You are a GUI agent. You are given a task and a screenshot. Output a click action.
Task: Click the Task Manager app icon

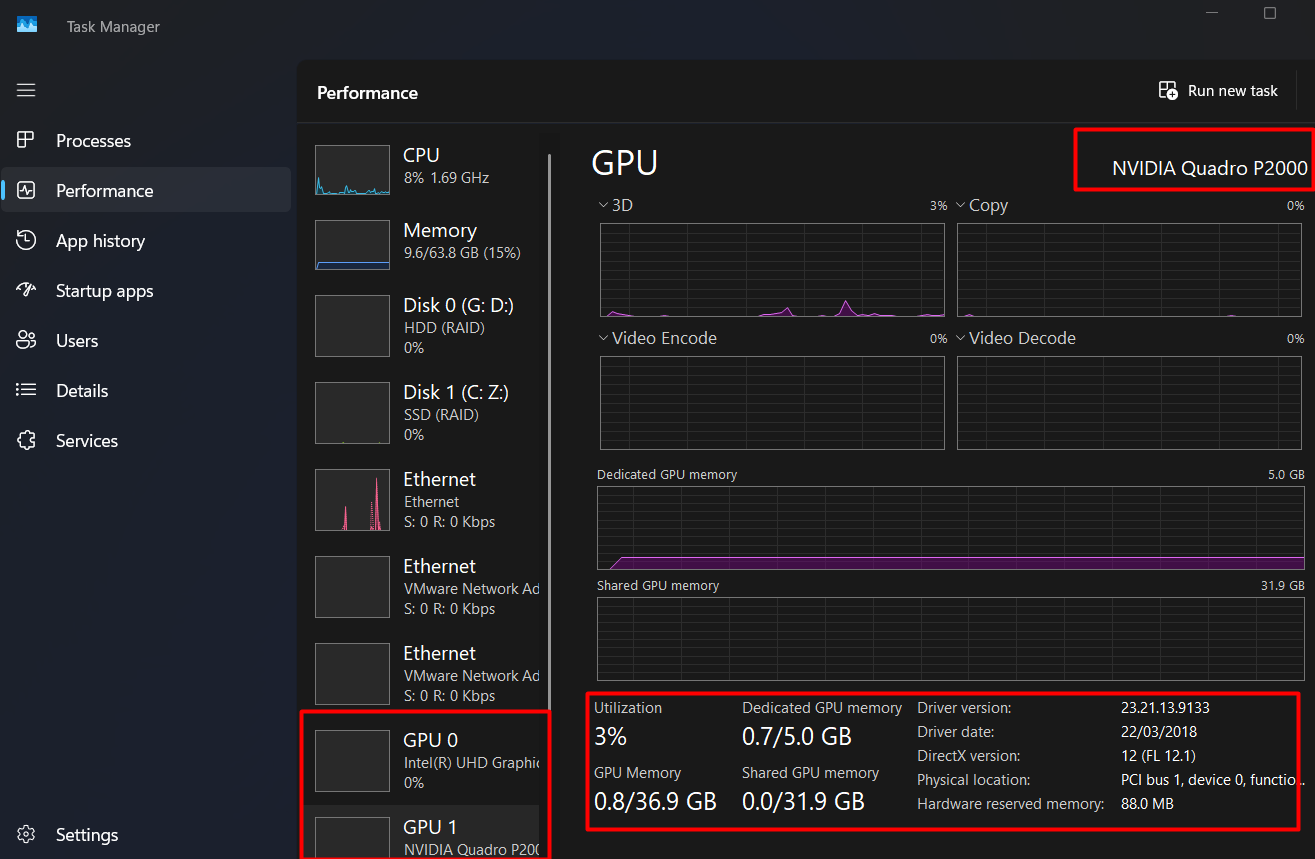coord(27,26)
